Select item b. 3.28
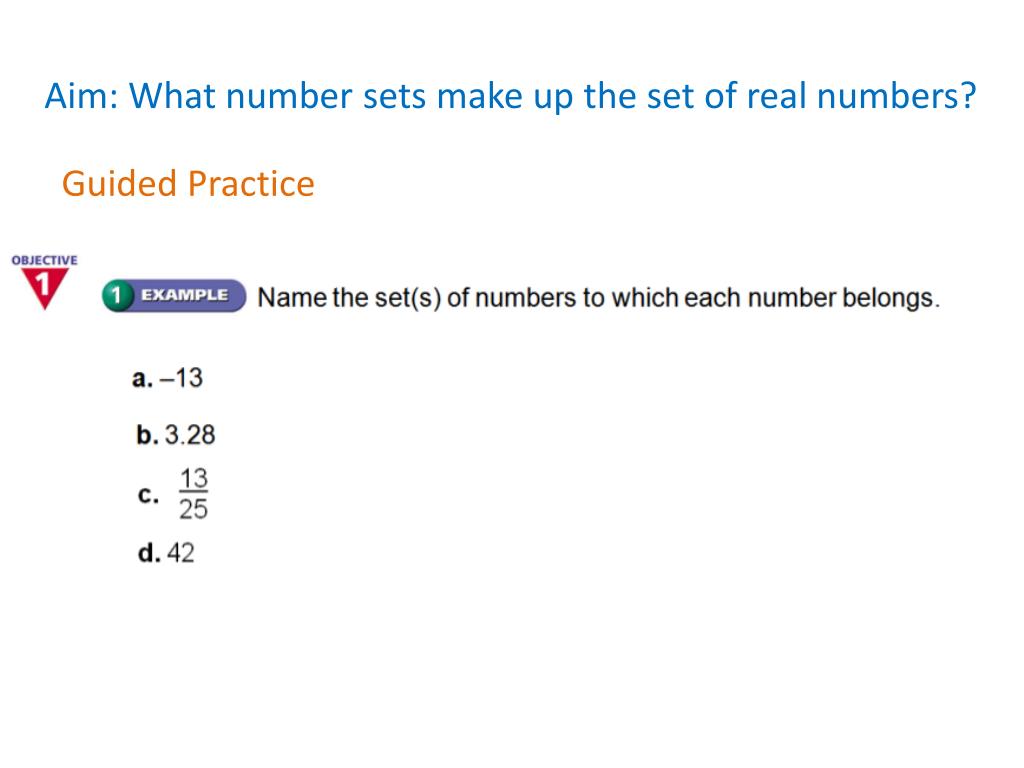Image resolution: width=1024 pixels, height=768 pixels. pyautogui.click(x=175, y=435)
